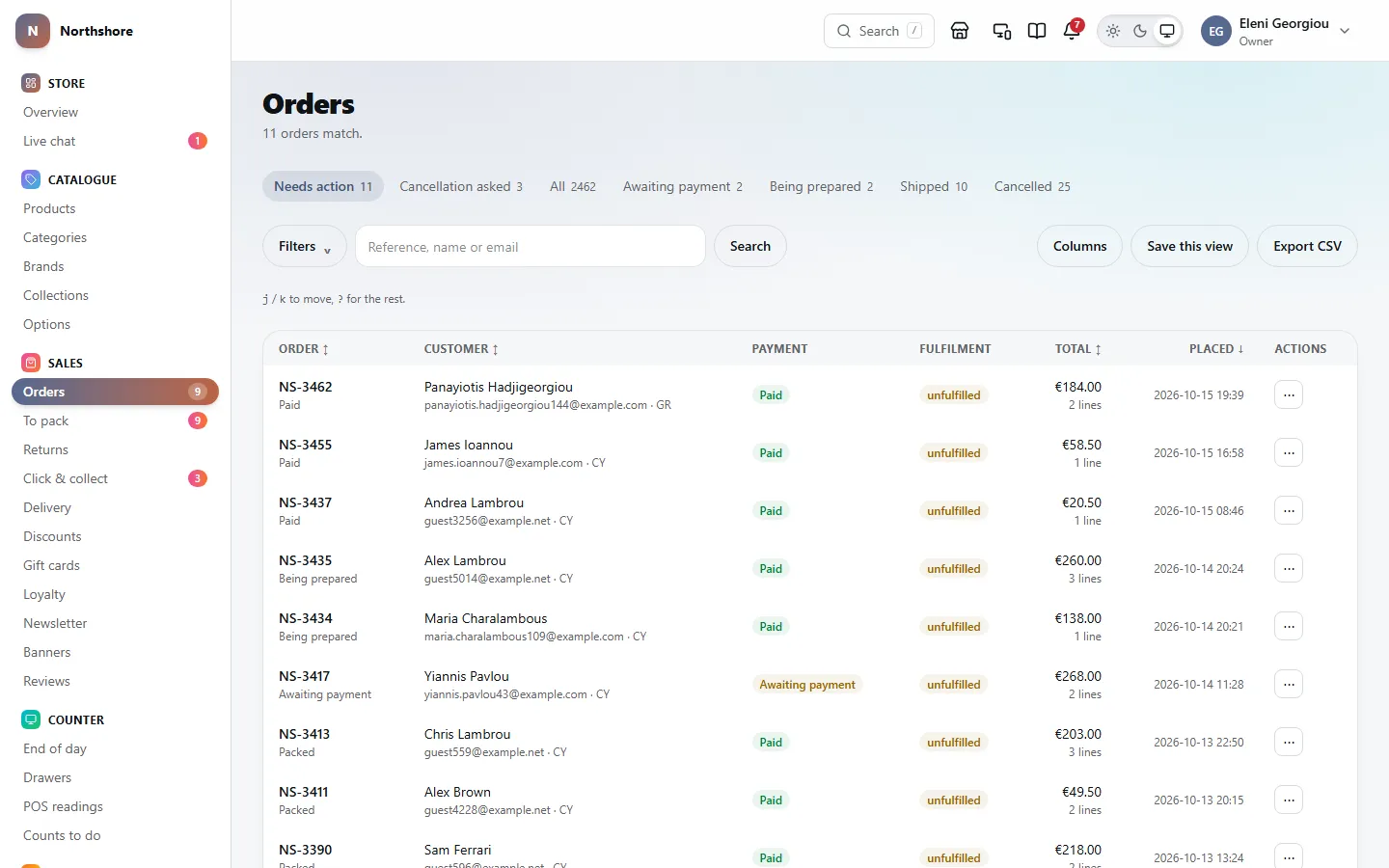Open the global Search box in header

879,31
